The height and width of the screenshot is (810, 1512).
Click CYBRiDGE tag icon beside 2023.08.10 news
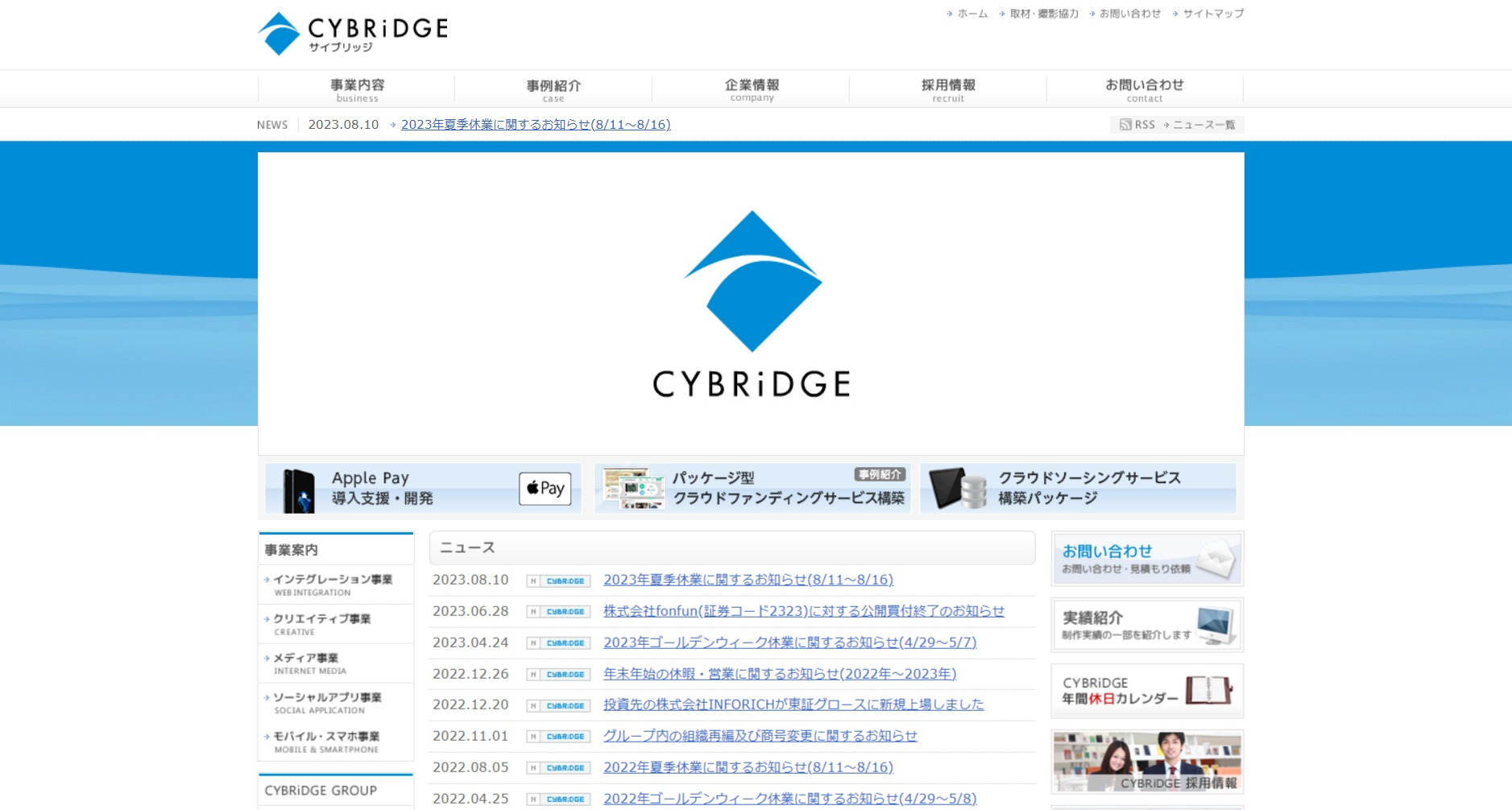pyautogui.click(x=559, y=581)
